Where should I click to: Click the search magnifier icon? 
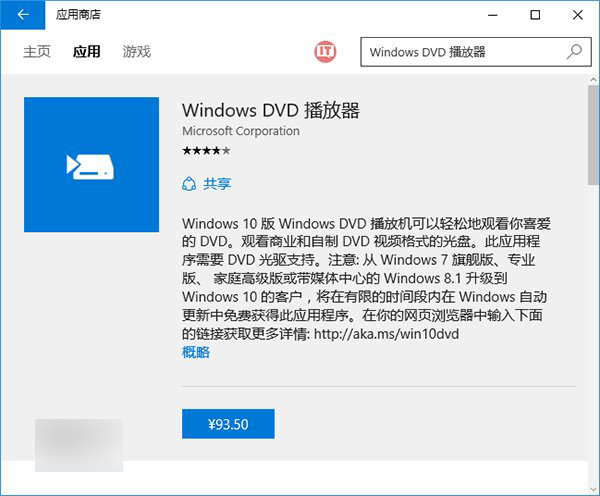pyautogui.click(x=574, y=51)
